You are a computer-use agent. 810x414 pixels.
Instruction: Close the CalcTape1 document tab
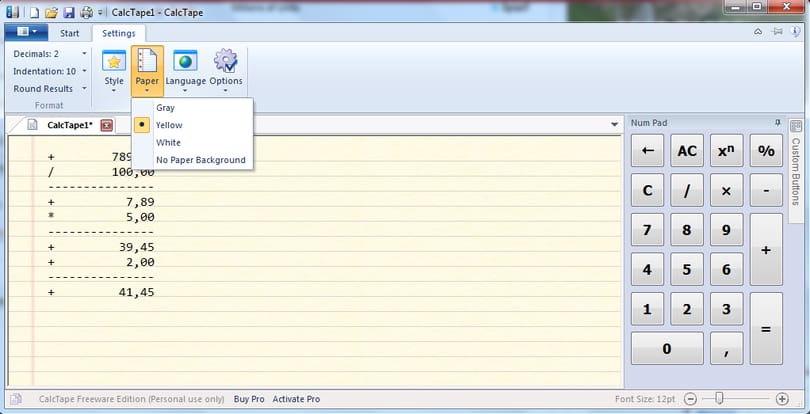click(x=106, y=125)
